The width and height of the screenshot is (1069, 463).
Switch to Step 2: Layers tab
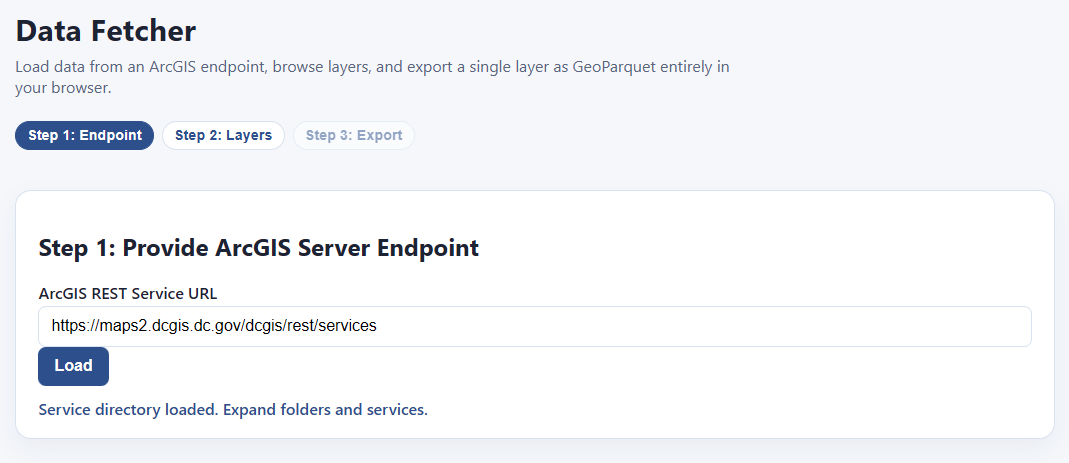coord(223,135)
